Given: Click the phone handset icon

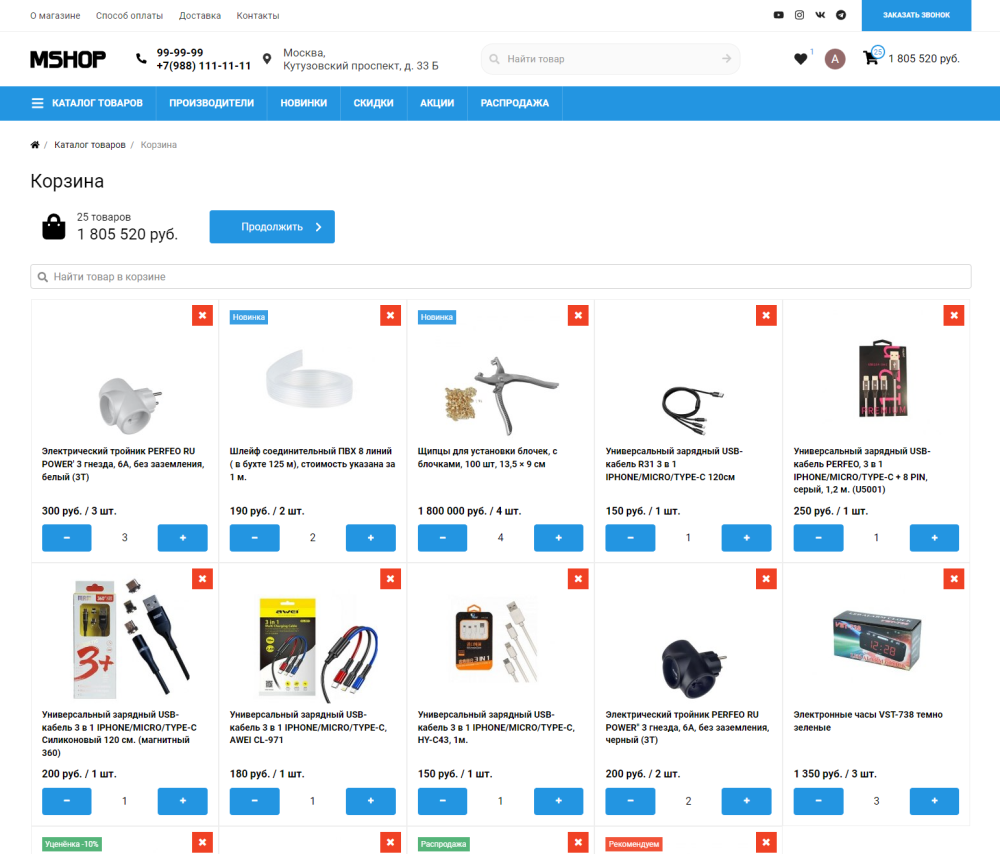Looking at the screenshot, I should point(141,59).
